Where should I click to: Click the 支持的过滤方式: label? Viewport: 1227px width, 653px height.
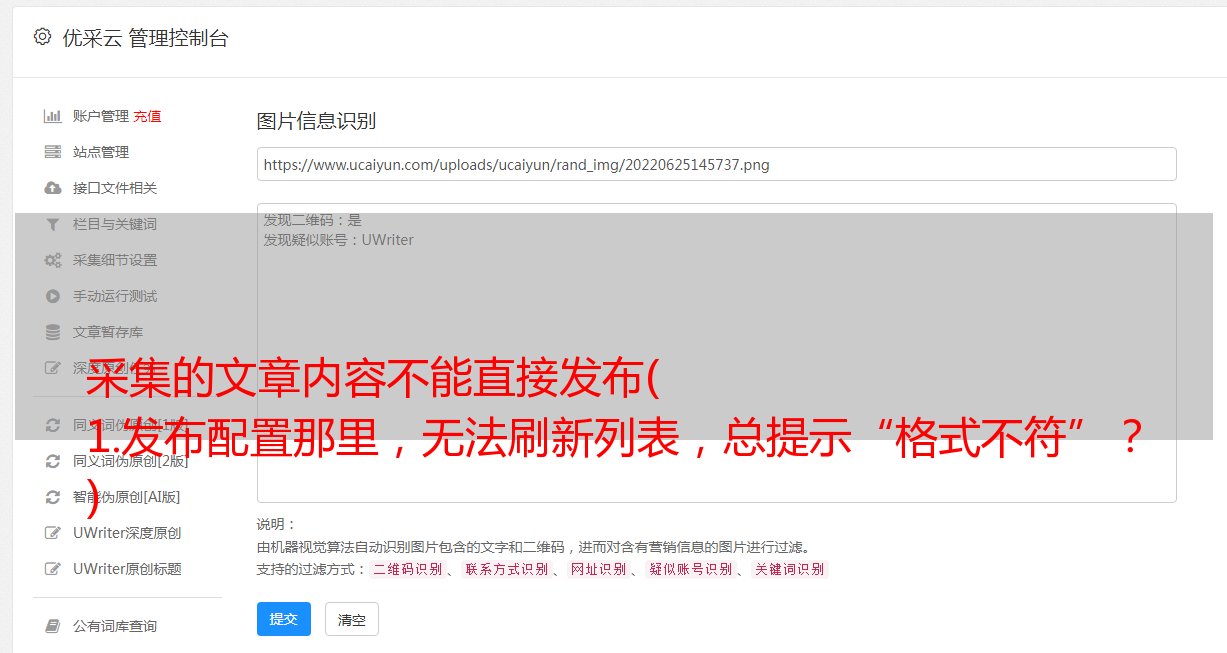310,569
